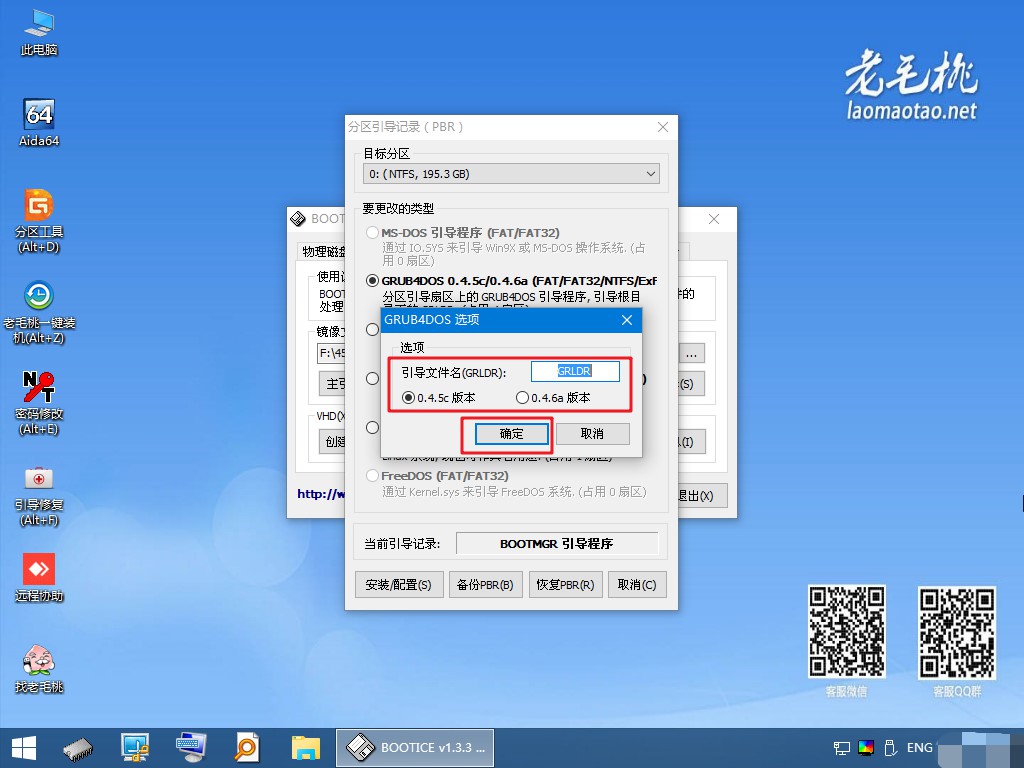
Task: Click 取消(C) in PBR window
Action: (637, 584)
